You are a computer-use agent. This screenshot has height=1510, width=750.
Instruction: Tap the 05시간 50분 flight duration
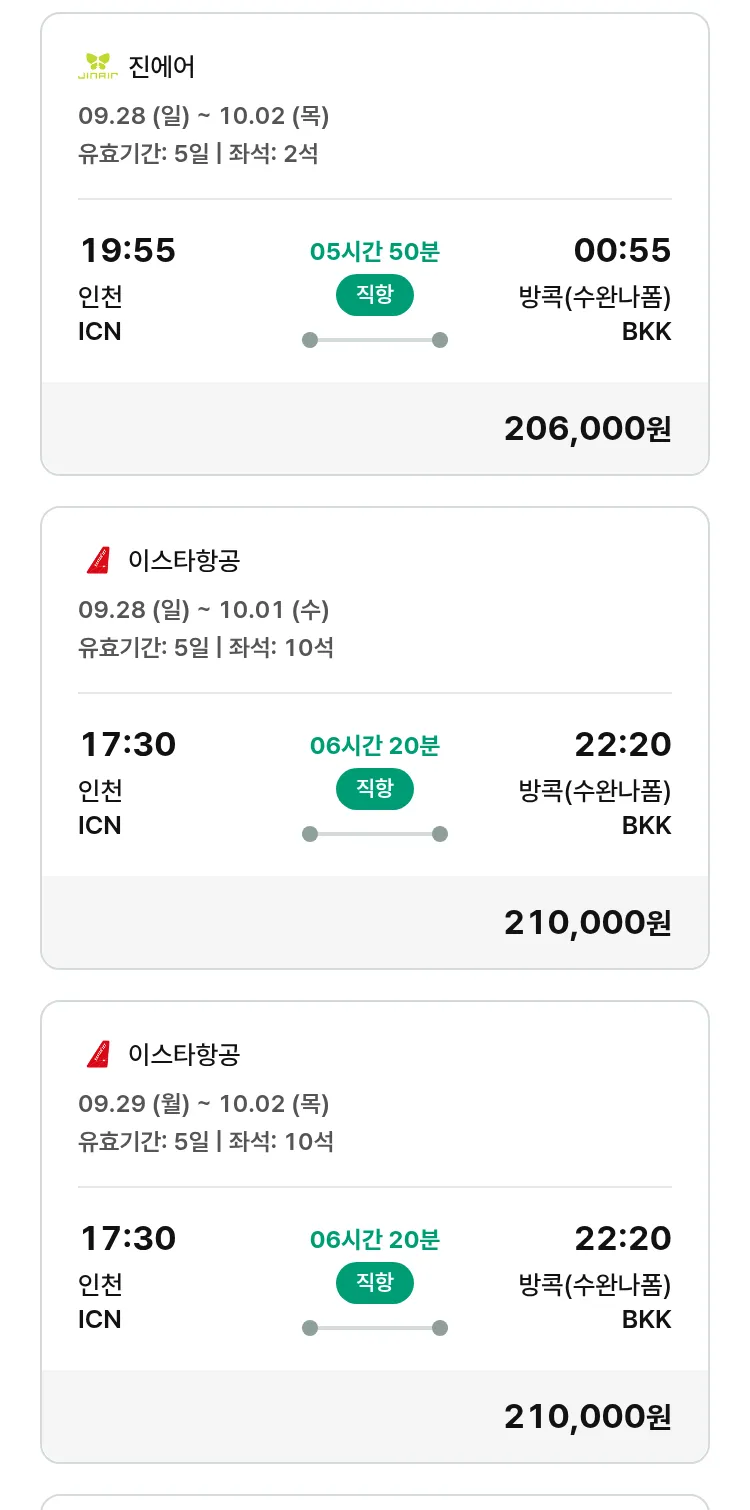pyautogui.click(x=374, y=252)
